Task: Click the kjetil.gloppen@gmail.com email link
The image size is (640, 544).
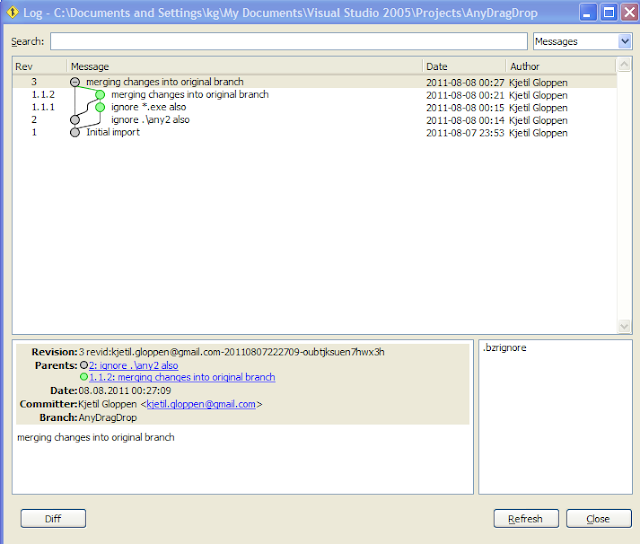Action: tap(201, 404)
